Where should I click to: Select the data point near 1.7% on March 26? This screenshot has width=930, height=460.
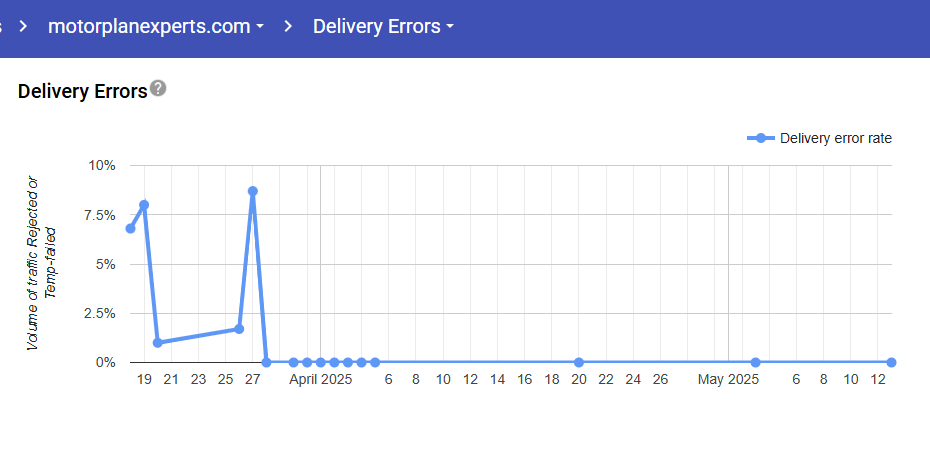239,329
